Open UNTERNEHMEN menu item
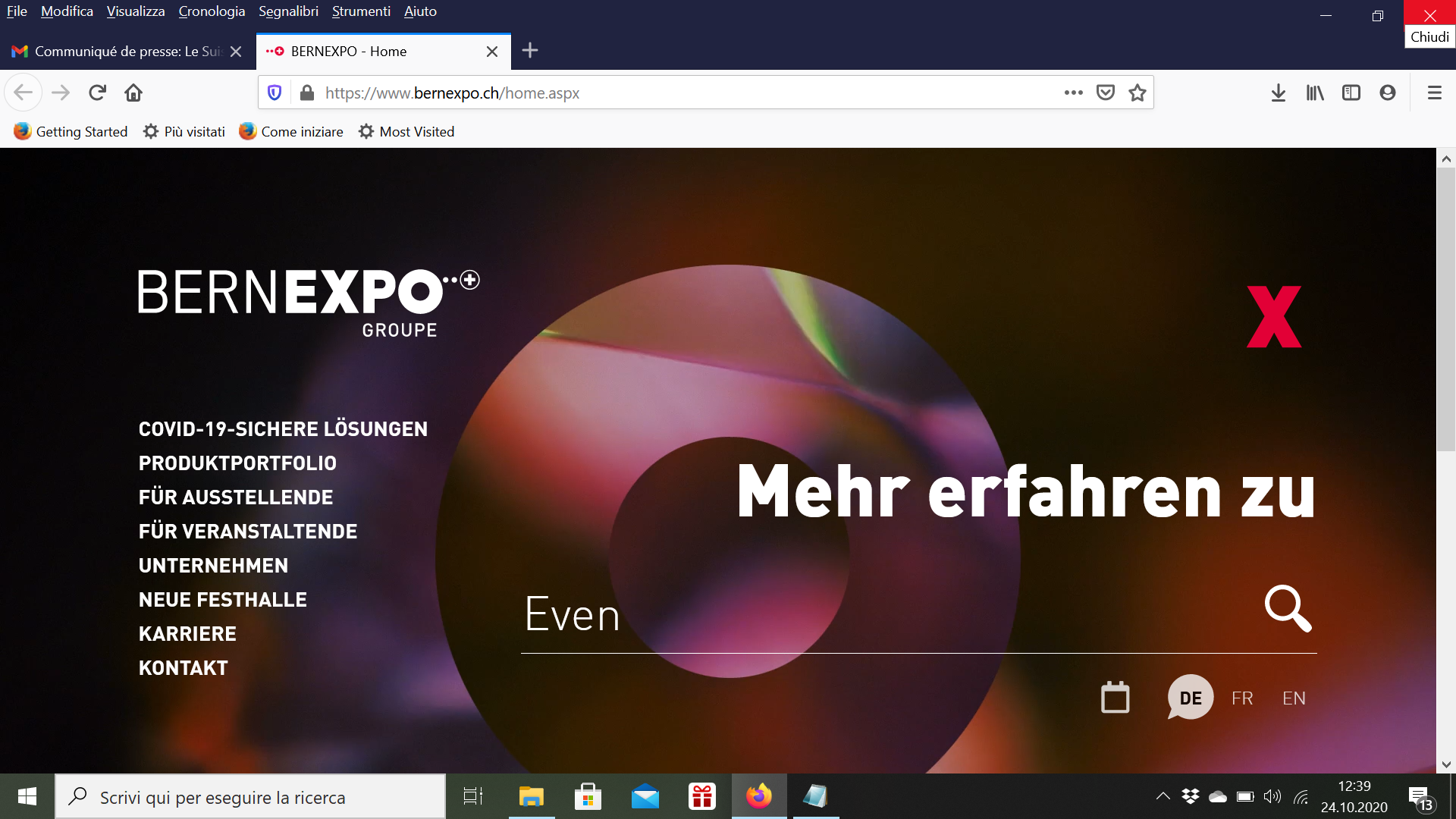1456x819 pixels. pos(213,566)
